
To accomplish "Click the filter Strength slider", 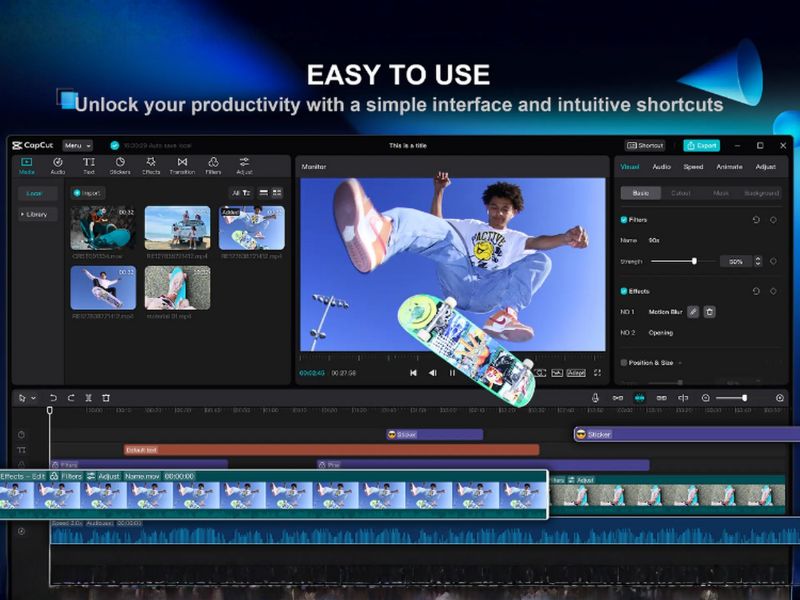I will [x=684, y=261].
